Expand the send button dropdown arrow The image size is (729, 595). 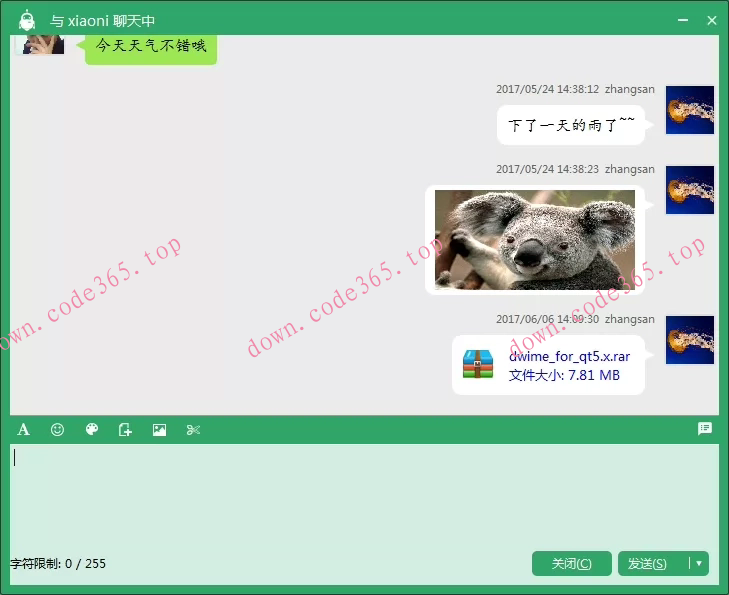(x=699, y=564)
